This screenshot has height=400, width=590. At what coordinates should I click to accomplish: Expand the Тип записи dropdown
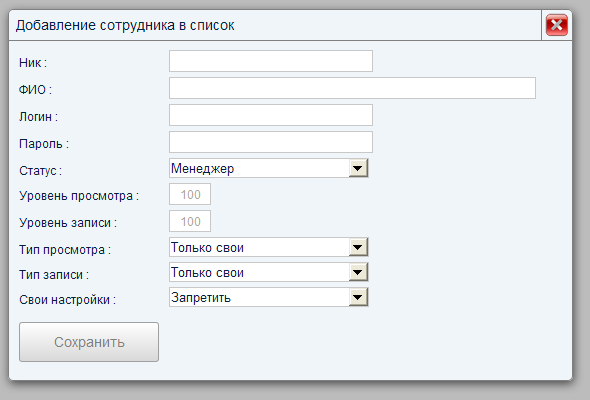269,272
